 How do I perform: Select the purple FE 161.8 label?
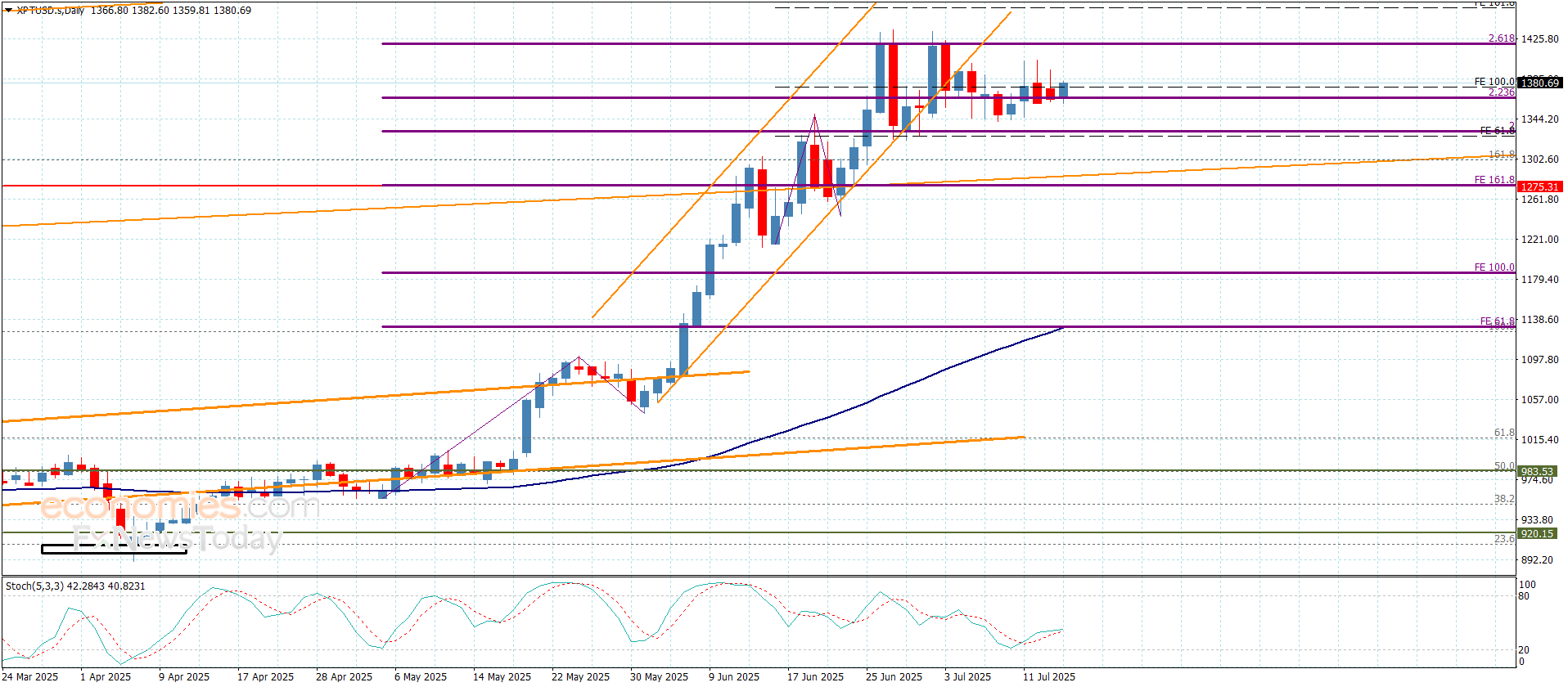tap(1494, 180)
